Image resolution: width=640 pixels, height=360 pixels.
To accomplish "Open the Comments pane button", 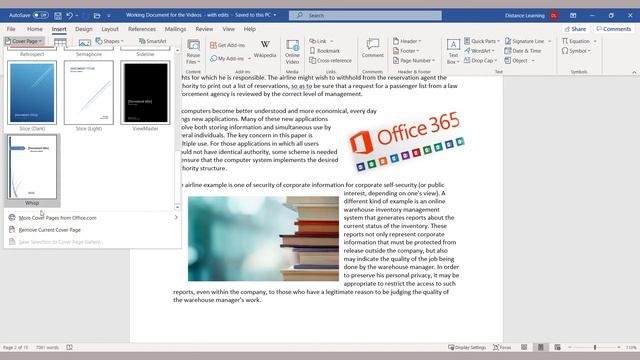I will (613, 29).
